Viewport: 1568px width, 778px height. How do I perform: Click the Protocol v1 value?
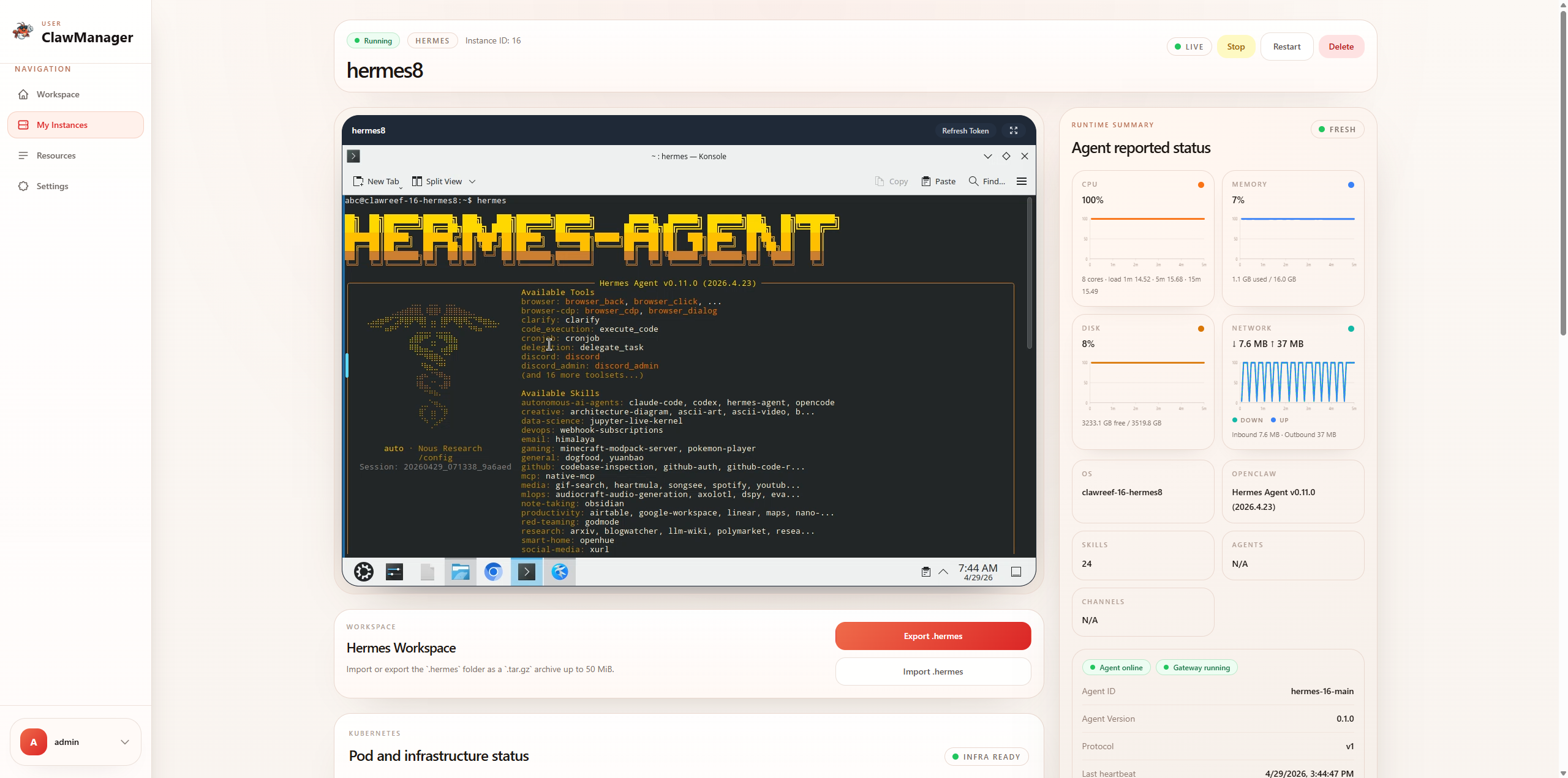coord(1350,746)
